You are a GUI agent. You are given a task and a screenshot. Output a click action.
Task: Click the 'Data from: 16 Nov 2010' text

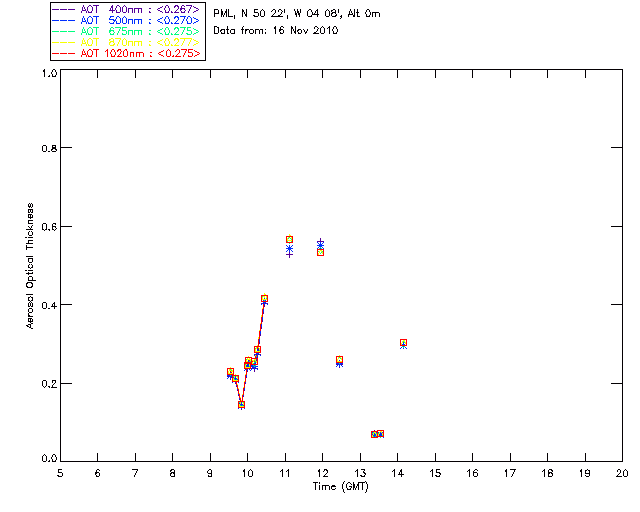coord(276,31)
